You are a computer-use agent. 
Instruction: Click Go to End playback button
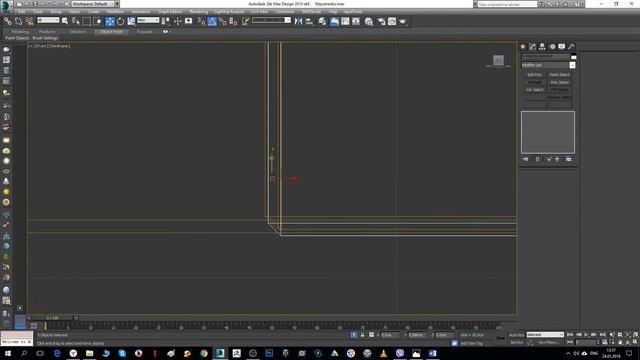pyautogui.click(x=602, y=335)
